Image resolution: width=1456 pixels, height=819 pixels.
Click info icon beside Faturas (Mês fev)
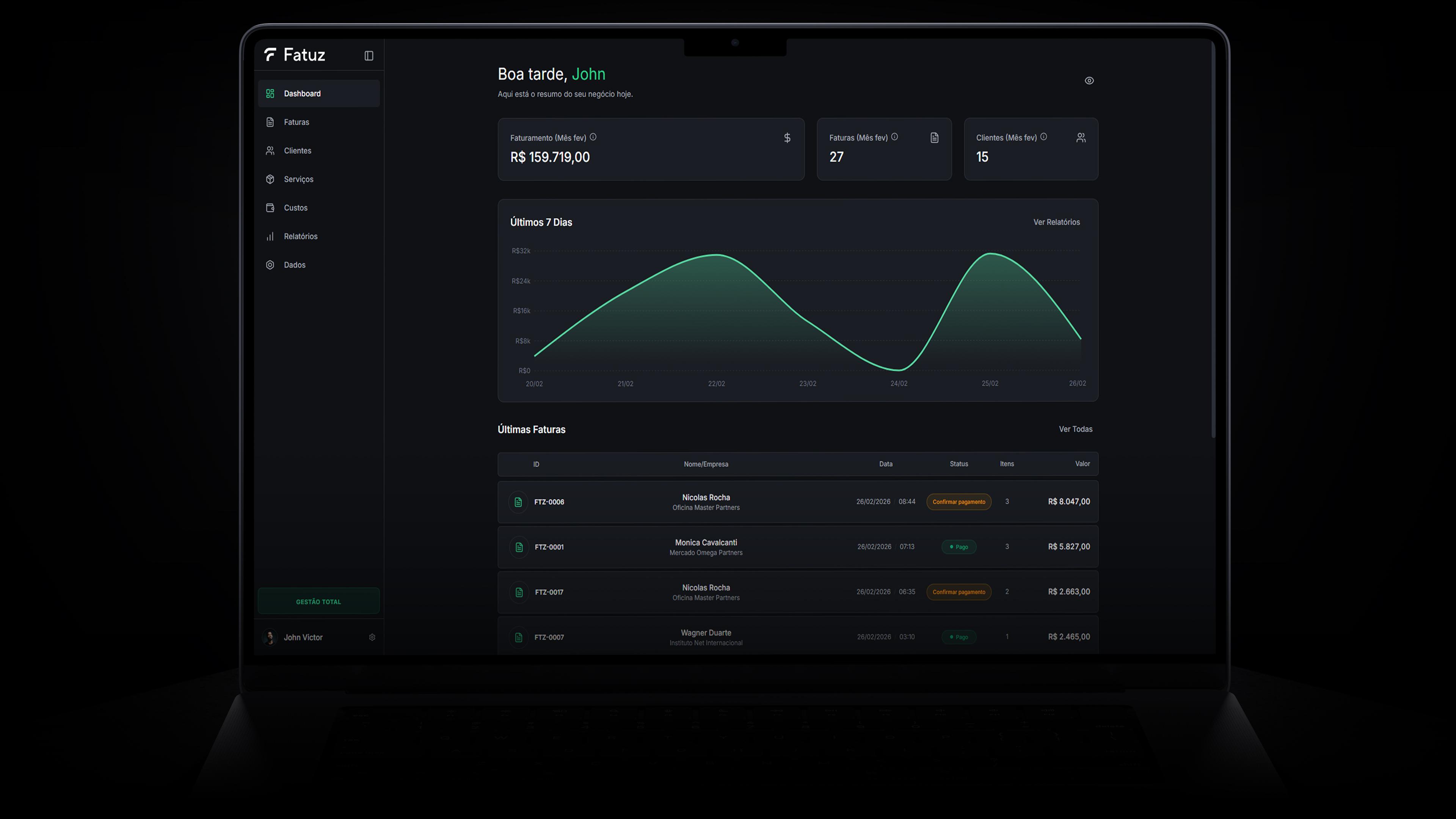(x=894, y=137)
